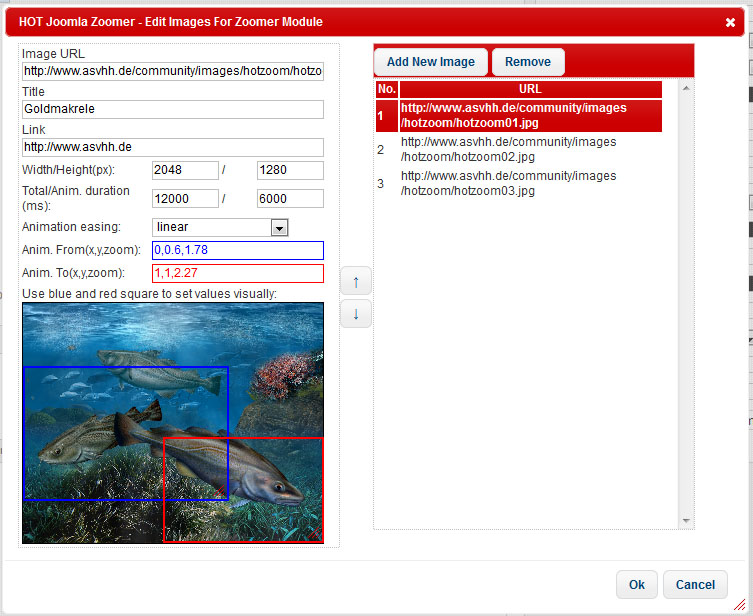Screen dimensions: 753x616
Task: Click the Title field containing Goldmakrele
Action: click(173, 109)
